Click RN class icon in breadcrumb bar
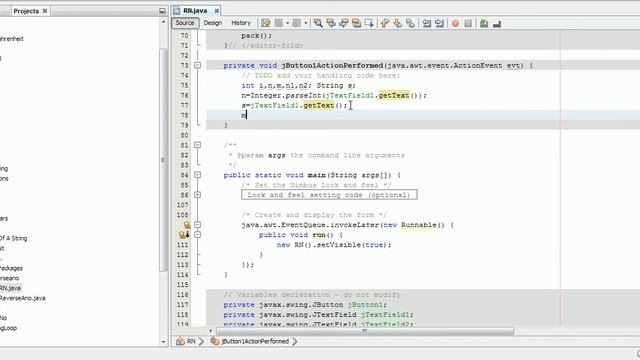 click(x=180, y=341)
